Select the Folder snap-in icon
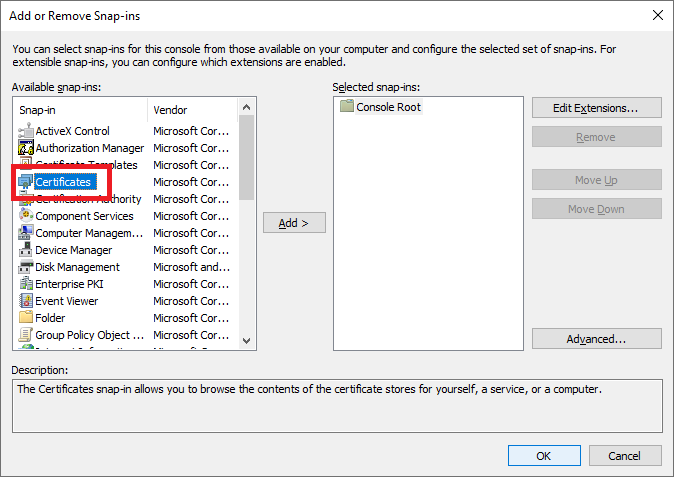 coord(26,318)
